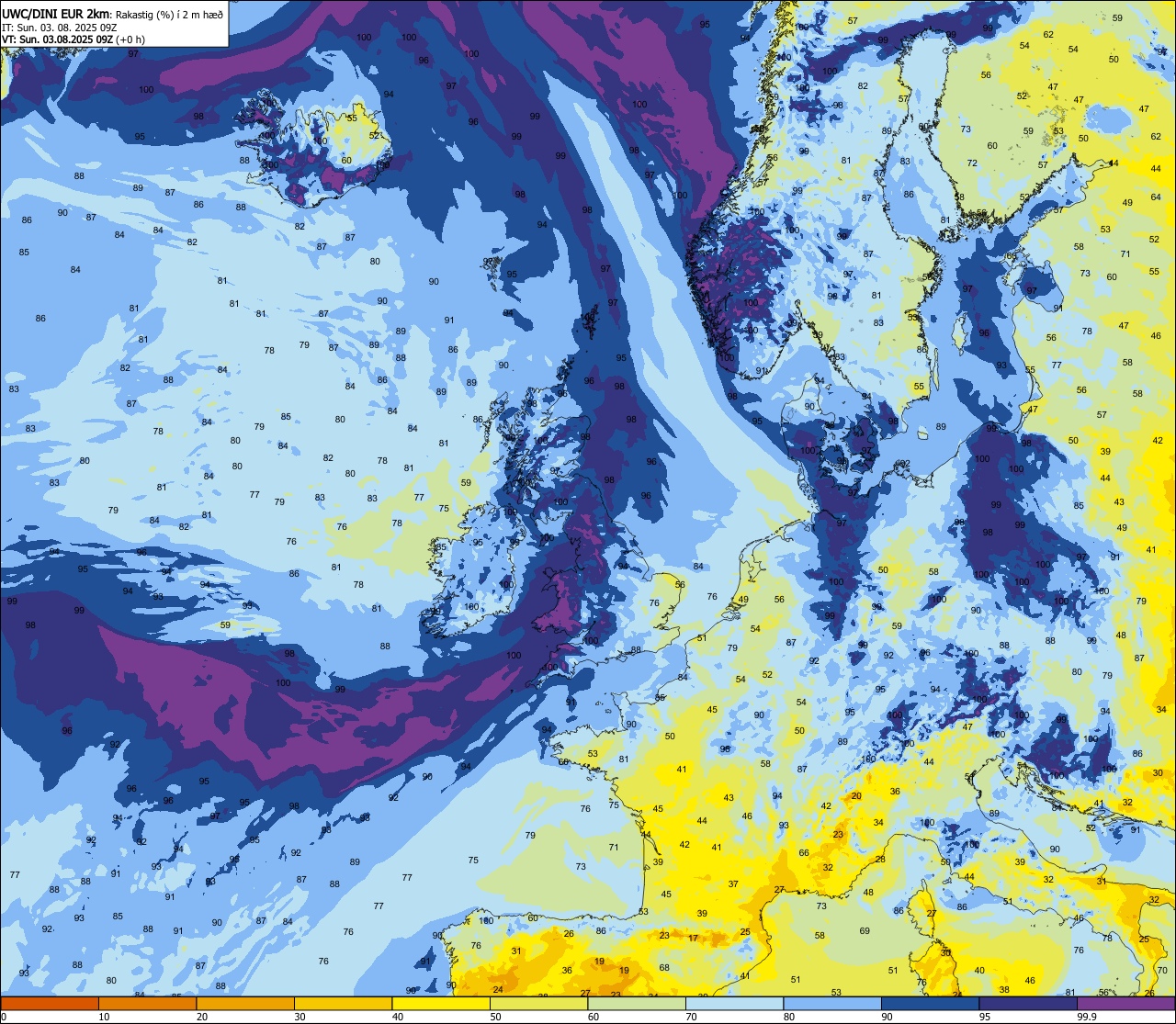
Task: Pick the 95–99.9 % indigo legend swatch
Action: coord(1027,1003)
